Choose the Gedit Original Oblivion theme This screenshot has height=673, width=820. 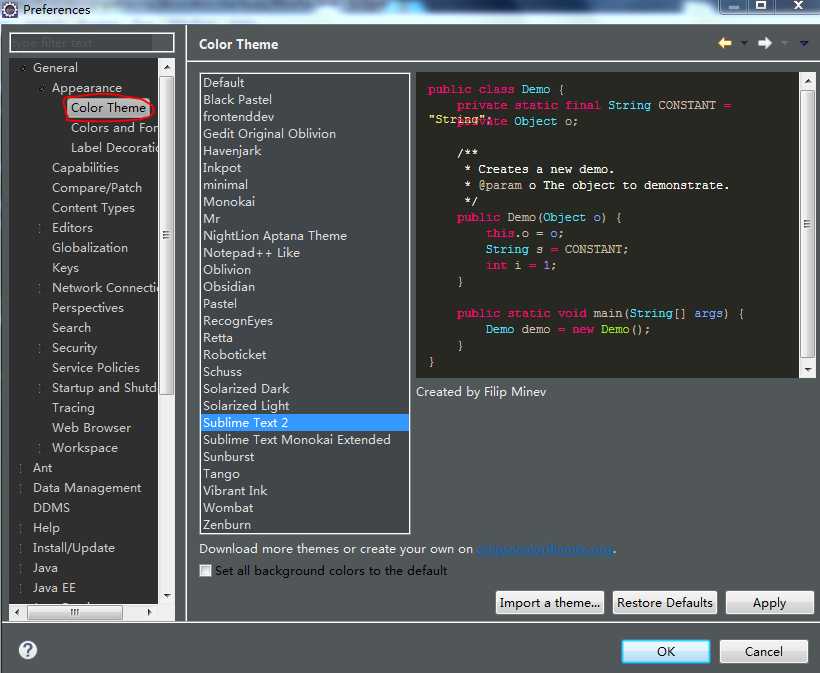click(305, 134)
